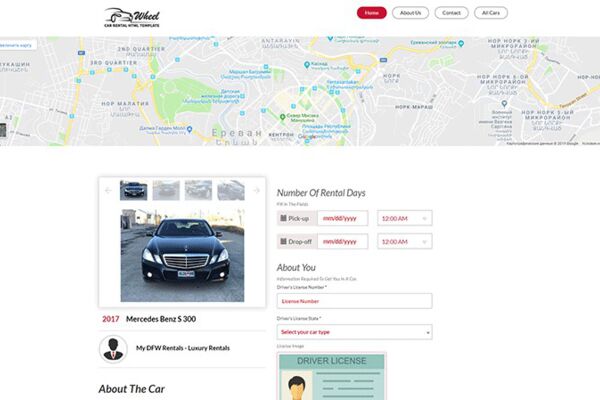Open the Contact page
This screenshot has width=600, height=400.
tap(451, 13)
